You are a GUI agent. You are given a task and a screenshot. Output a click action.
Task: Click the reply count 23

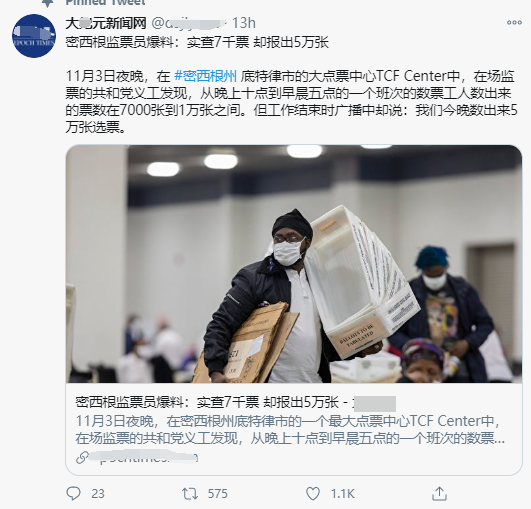98,494
